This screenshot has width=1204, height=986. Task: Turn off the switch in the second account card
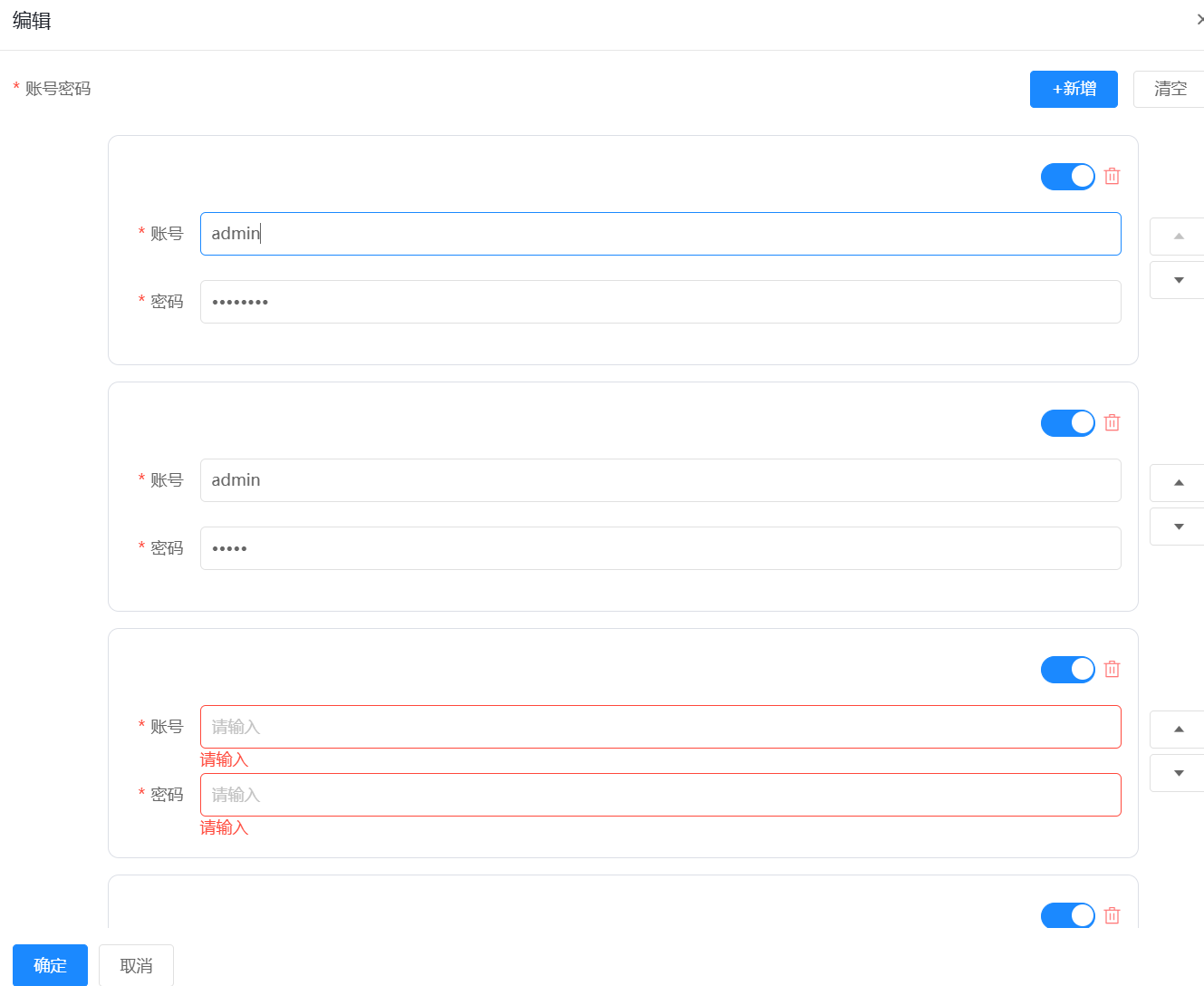click(x=1067, y=423)
